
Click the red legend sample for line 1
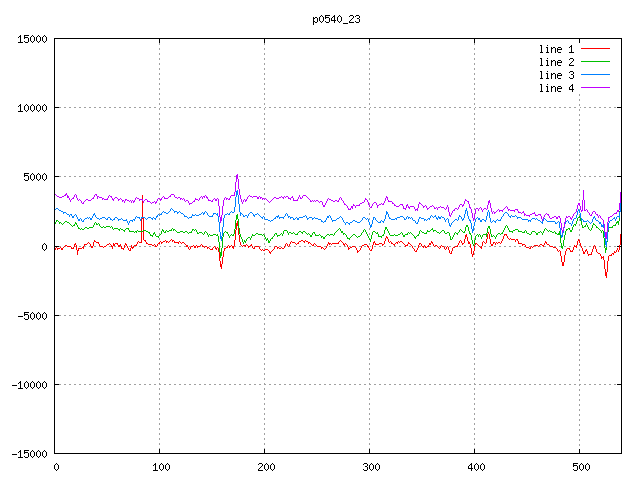tap(596, 49)
